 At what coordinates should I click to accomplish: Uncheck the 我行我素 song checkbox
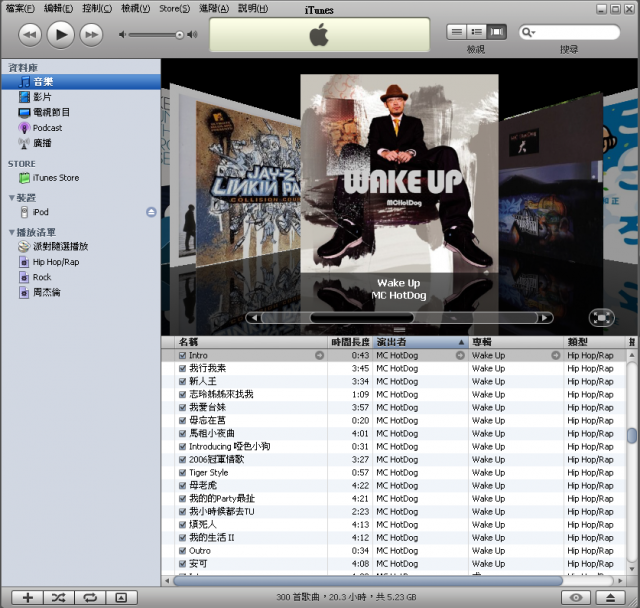[182, 368]
